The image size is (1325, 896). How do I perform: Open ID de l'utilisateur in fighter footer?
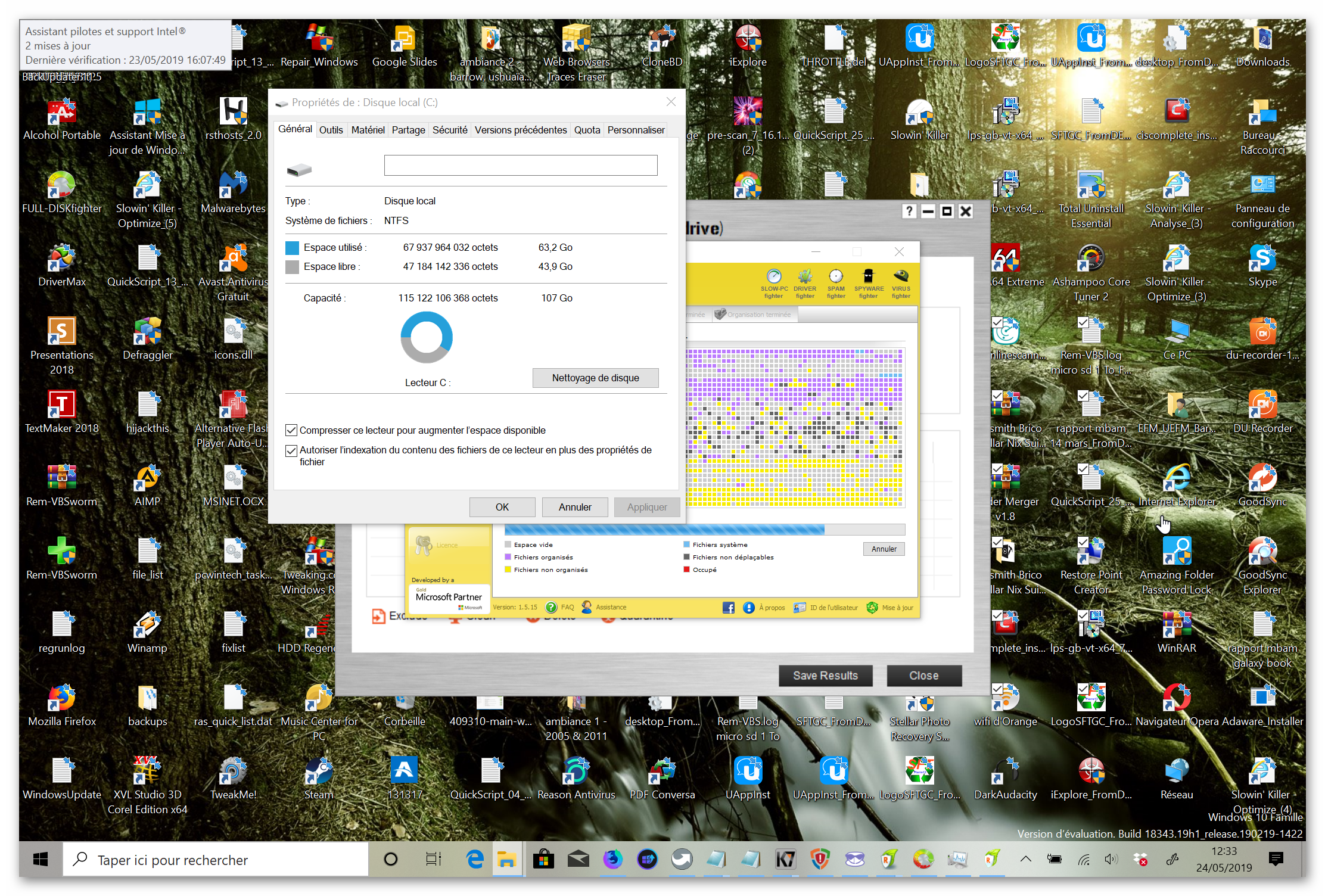point(826,607)
